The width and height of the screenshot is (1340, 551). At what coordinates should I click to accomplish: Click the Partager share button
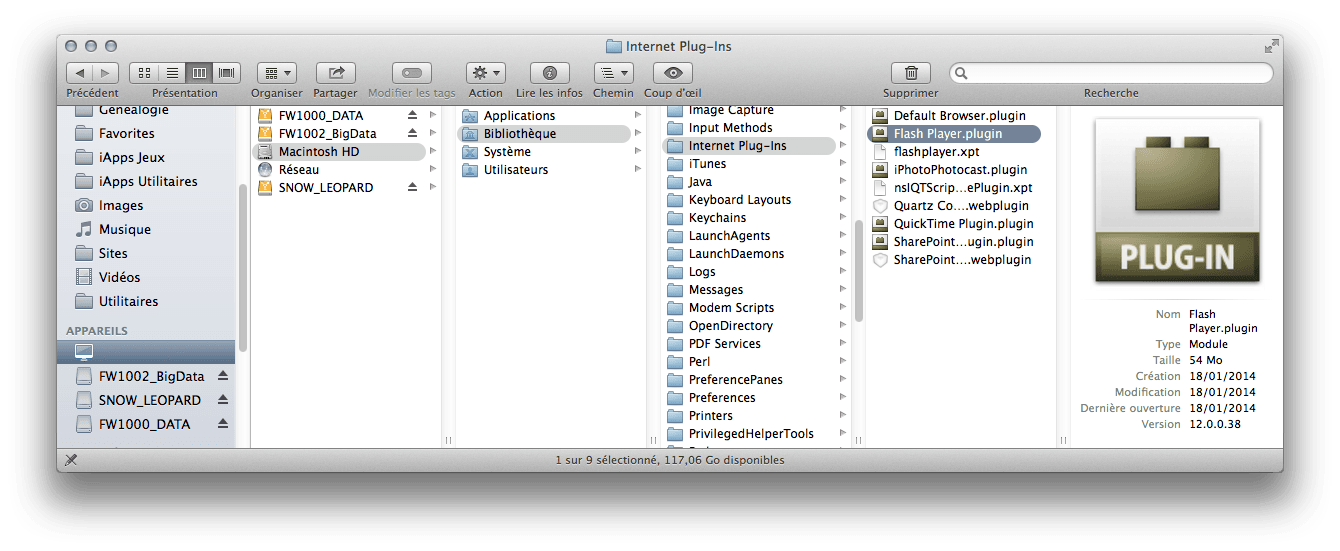pyautogui.click(x=336, y=73)
